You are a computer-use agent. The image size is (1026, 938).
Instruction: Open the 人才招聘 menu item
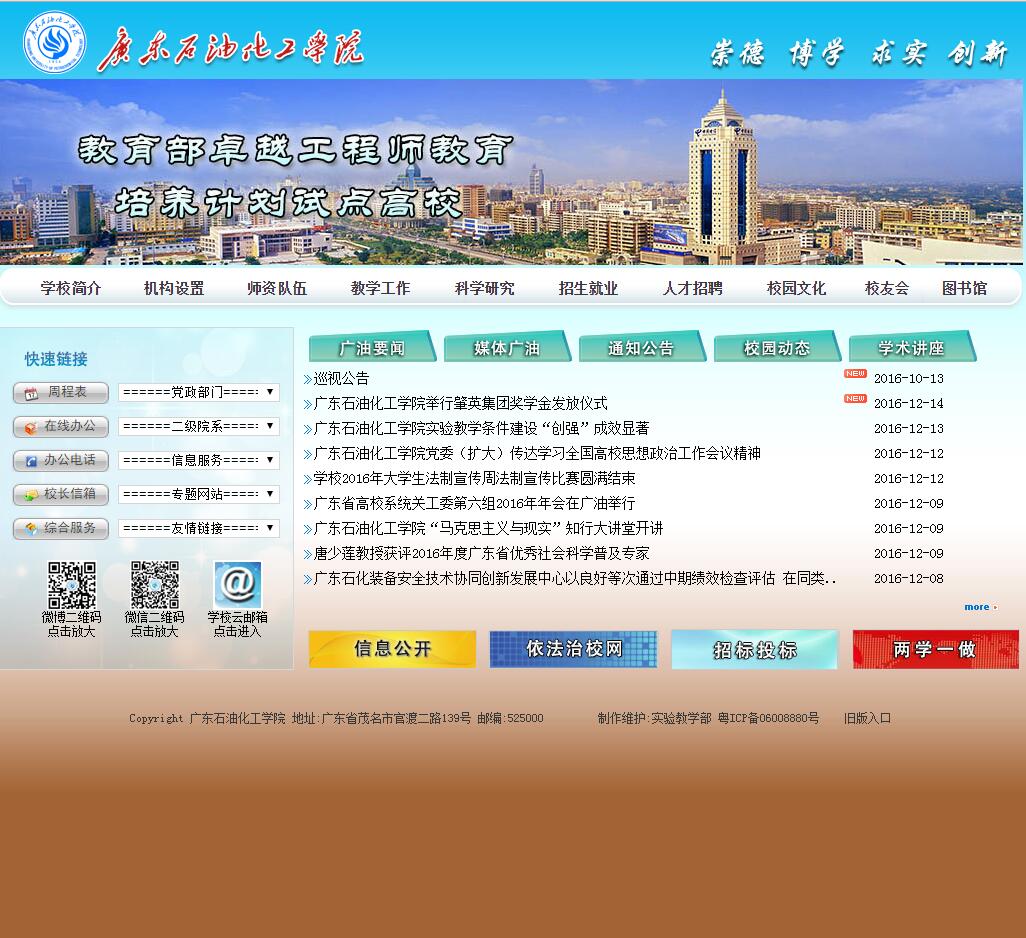(692, 288)
